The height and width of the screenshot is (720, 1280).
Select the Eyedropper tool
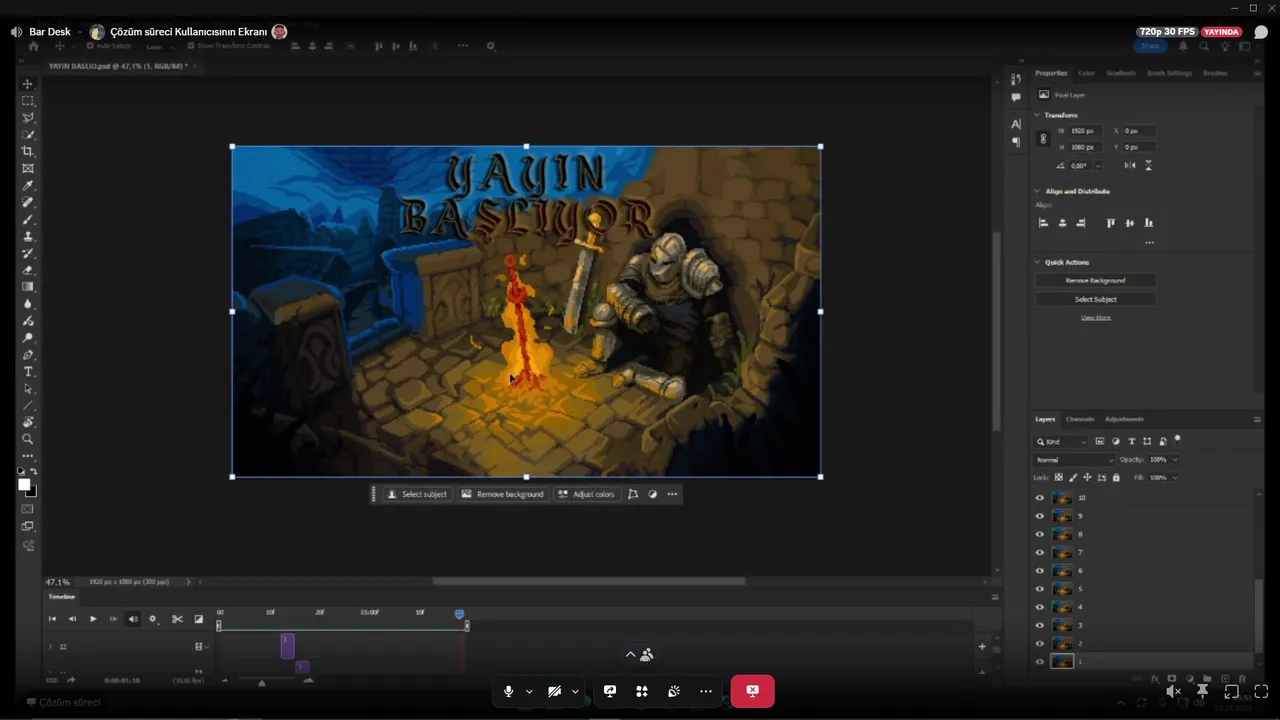click(x=28, y=186)
